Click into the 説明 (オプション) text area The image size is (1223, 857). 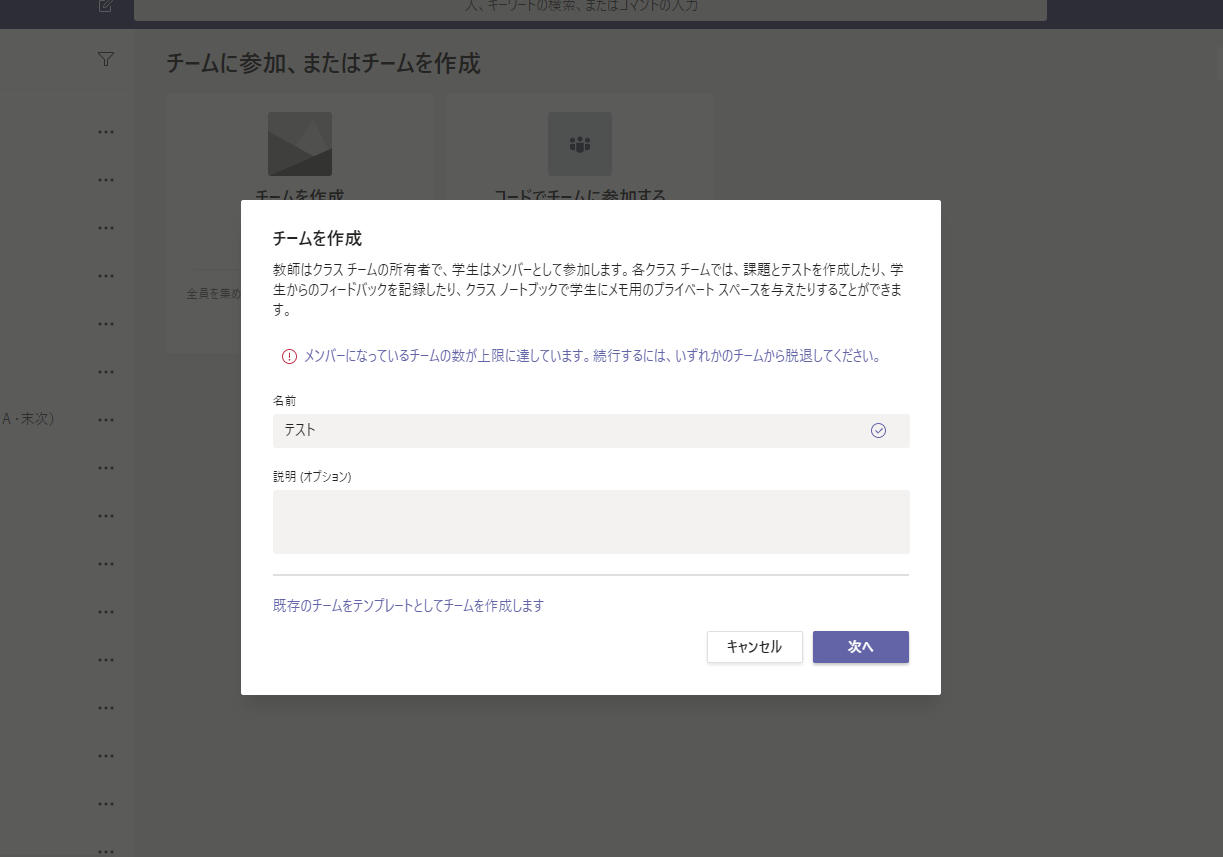pos(591,522)
